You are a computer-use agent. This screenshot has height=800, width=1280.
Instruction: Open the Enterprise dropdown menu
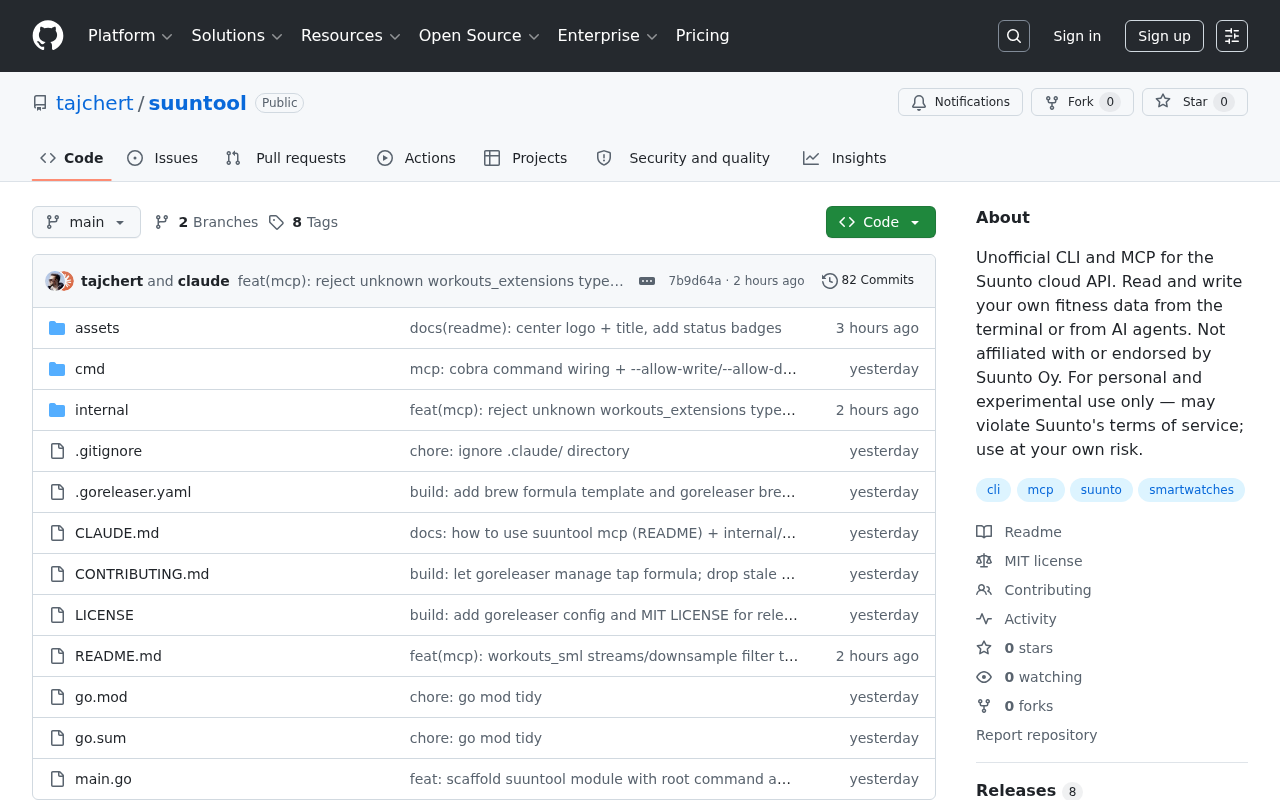(607, 36)
